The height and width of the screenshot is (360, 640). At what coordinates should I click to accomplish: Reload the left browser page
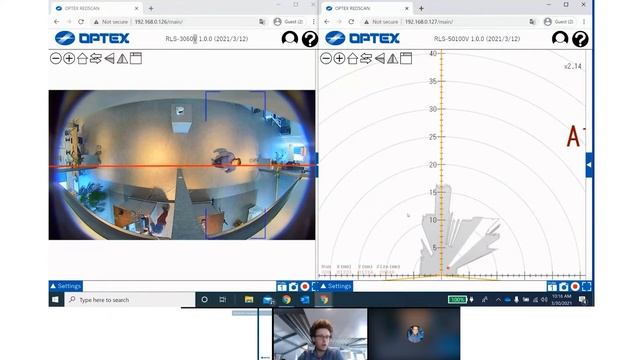[81, 22]
